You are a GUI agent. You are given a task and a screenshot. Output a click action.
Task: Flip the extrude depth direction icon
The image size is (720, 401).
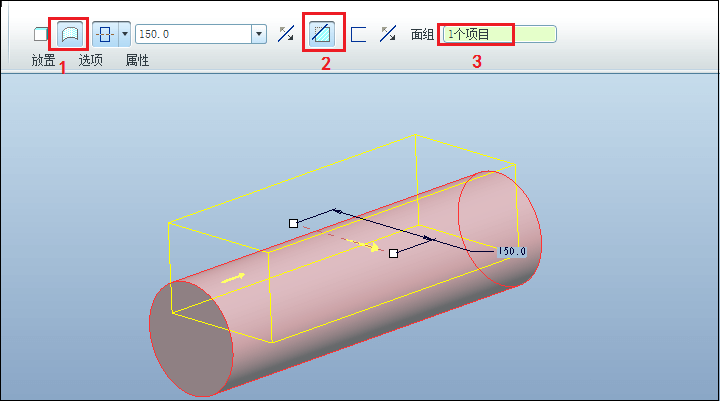tap(286, 34)
